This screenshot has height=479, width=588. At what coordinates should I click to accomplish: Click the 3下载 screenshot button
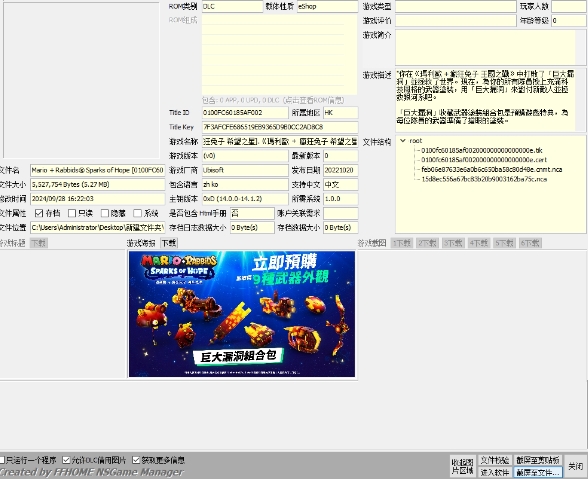[x=453, y=243]
